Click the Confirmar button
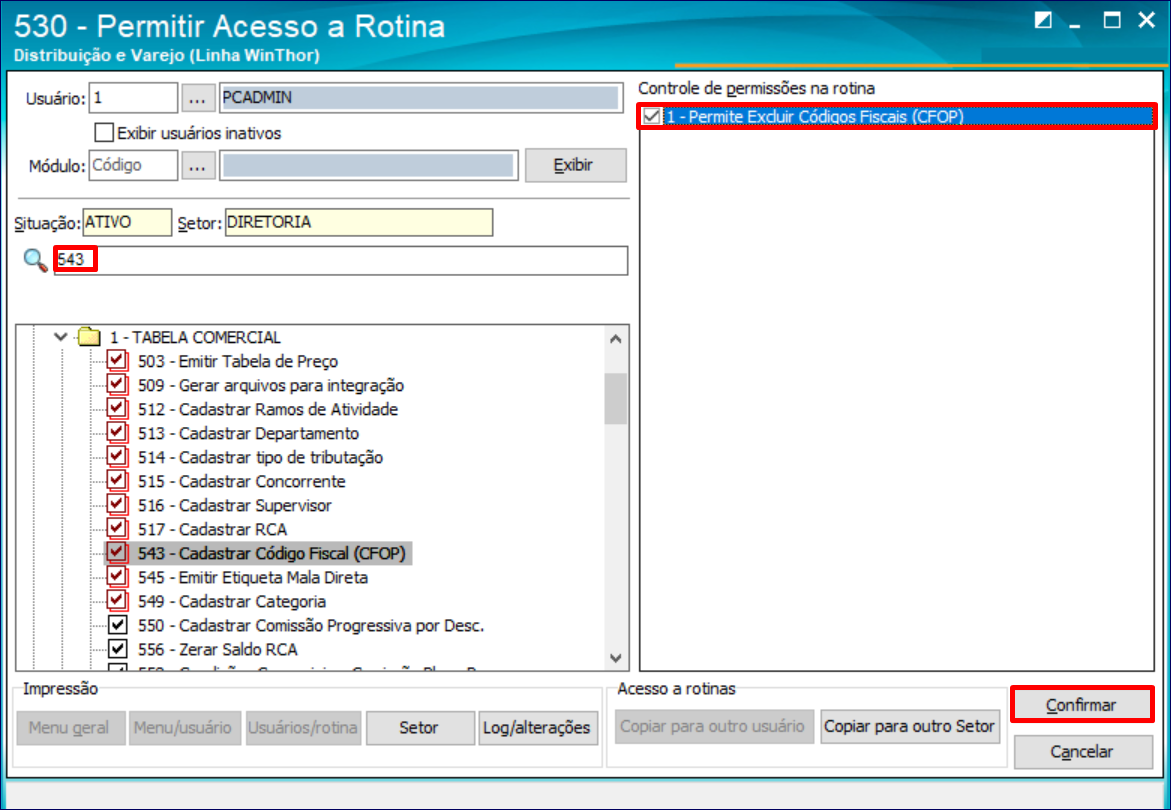The image size is (1171, 810). (1081, 705)
